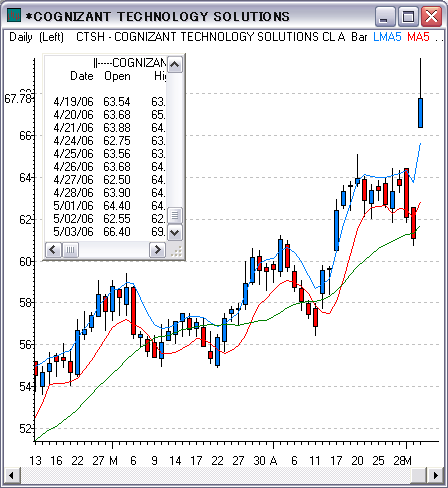Click the 67.78 price marker on axis

(x=18, y=99)
